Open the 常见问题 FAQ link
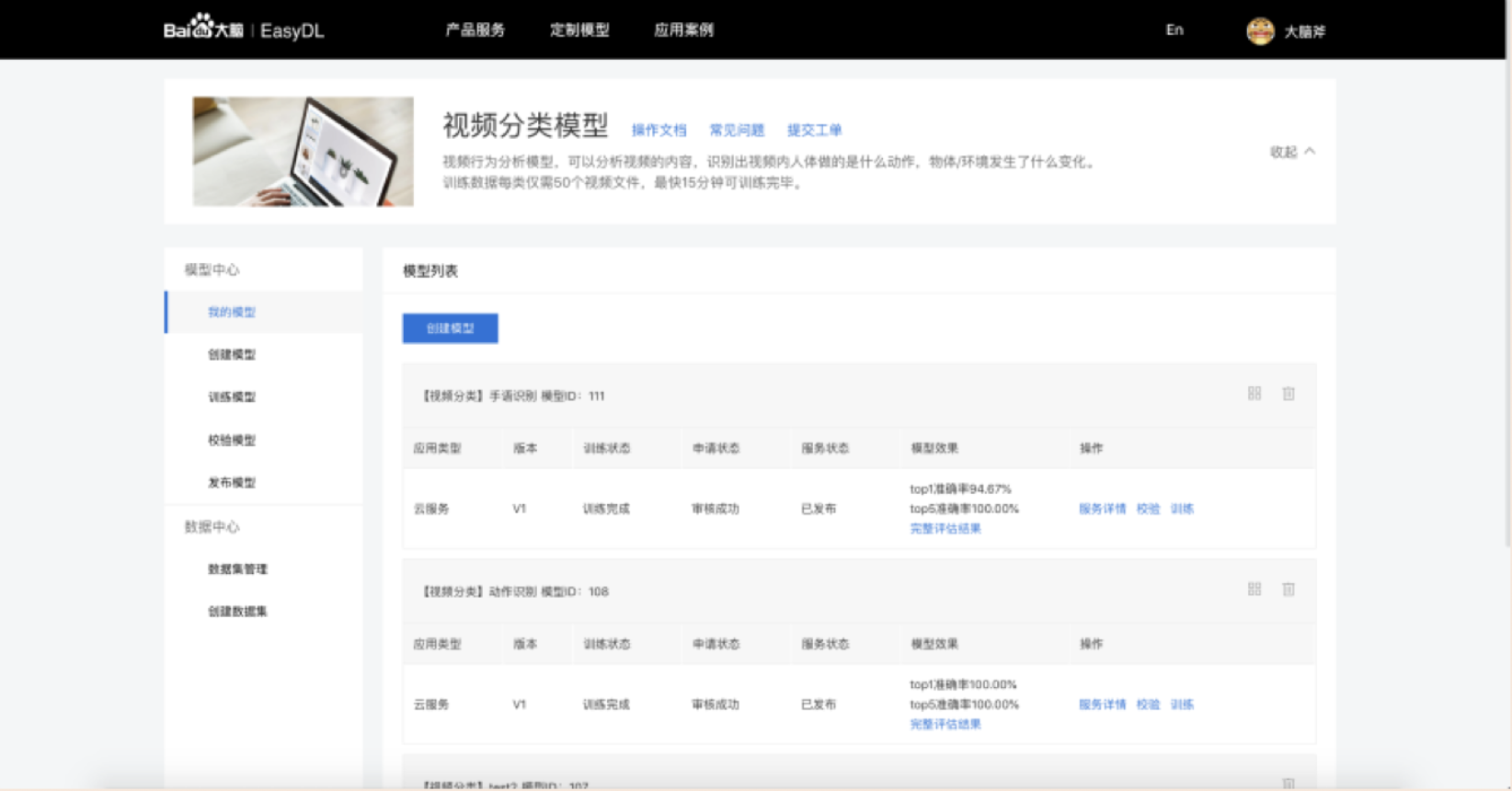Image resolution: width=1512 pixels, height=791 pixels. click(x=737, y=130)
